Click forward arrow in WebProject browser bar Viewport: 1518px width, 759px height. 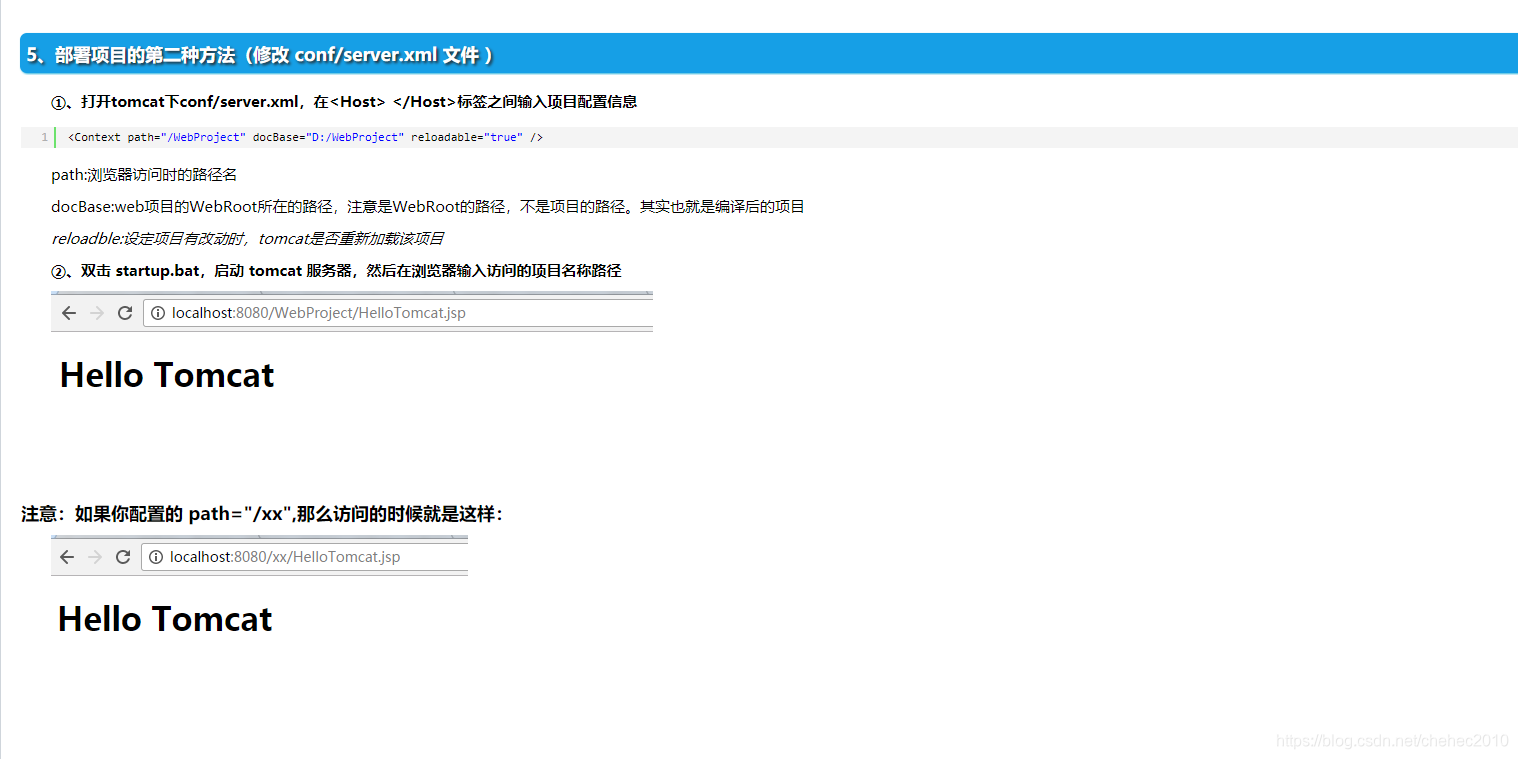point(97,313)
